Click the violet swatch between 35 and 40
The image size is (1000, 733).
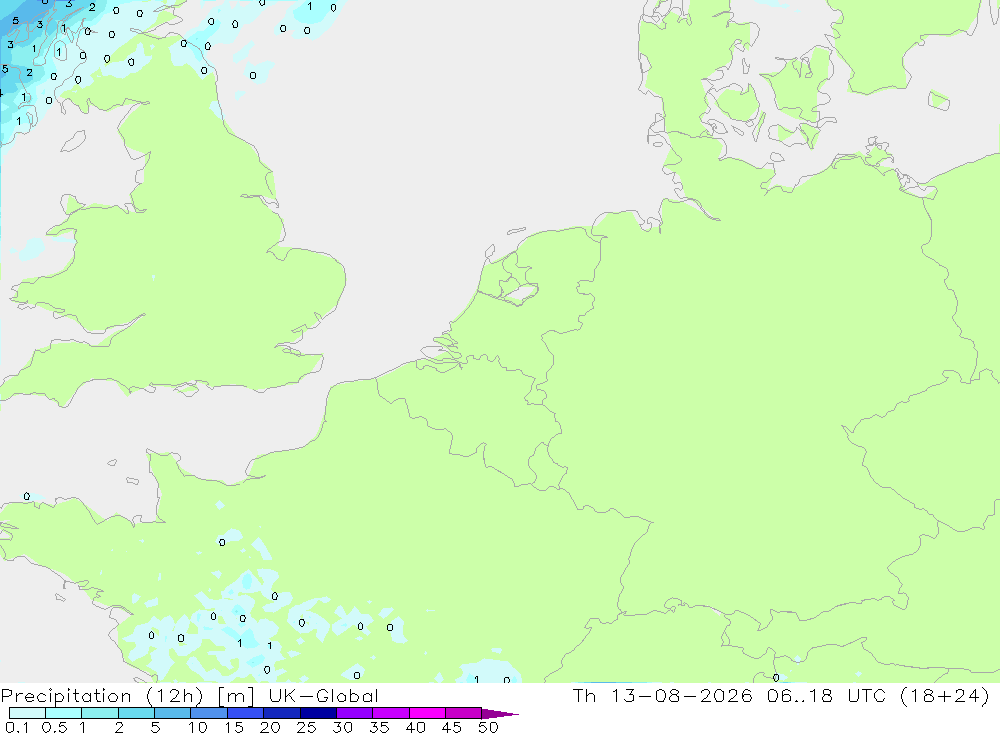point(390,713)
